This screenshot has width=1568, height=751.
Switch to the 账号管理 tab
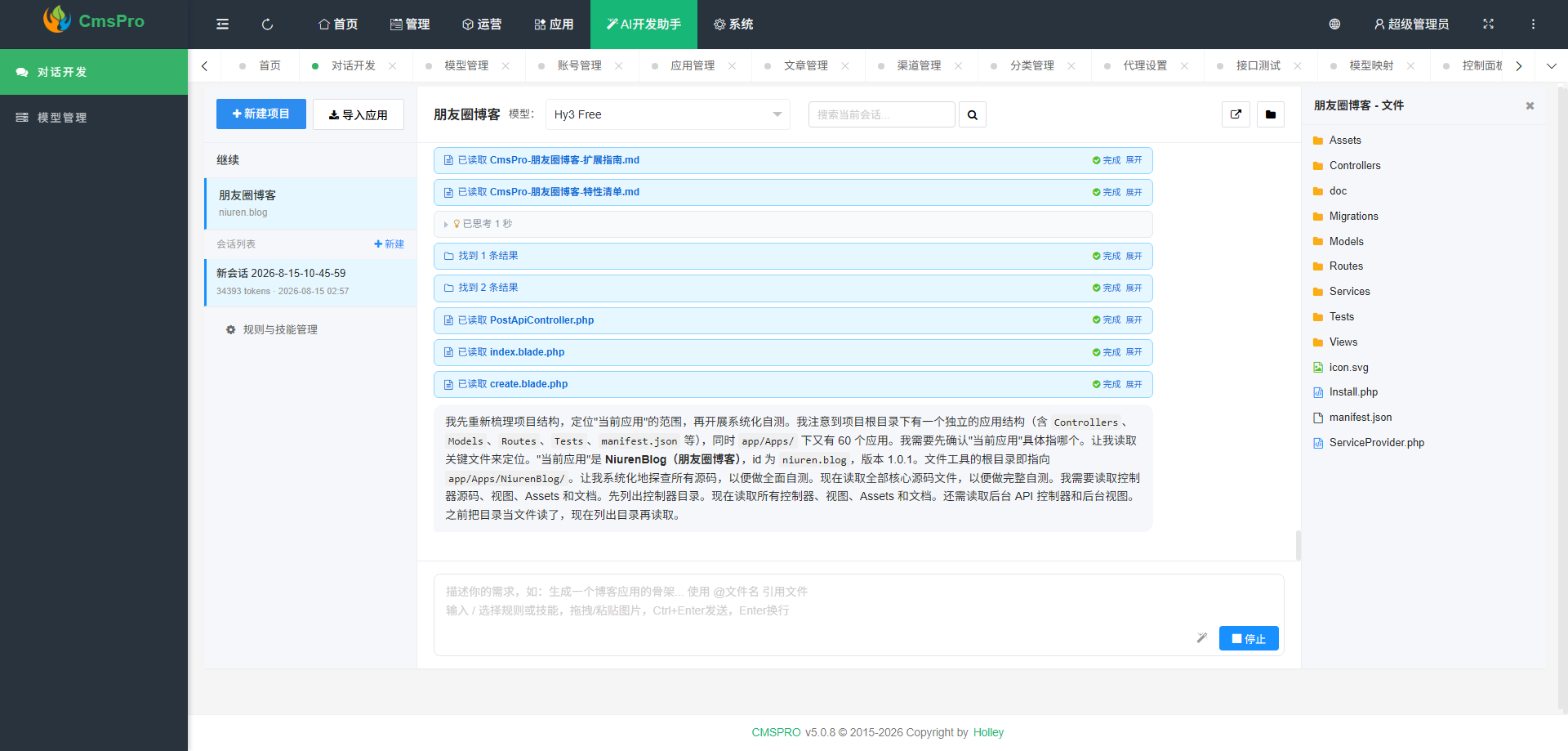579,66
